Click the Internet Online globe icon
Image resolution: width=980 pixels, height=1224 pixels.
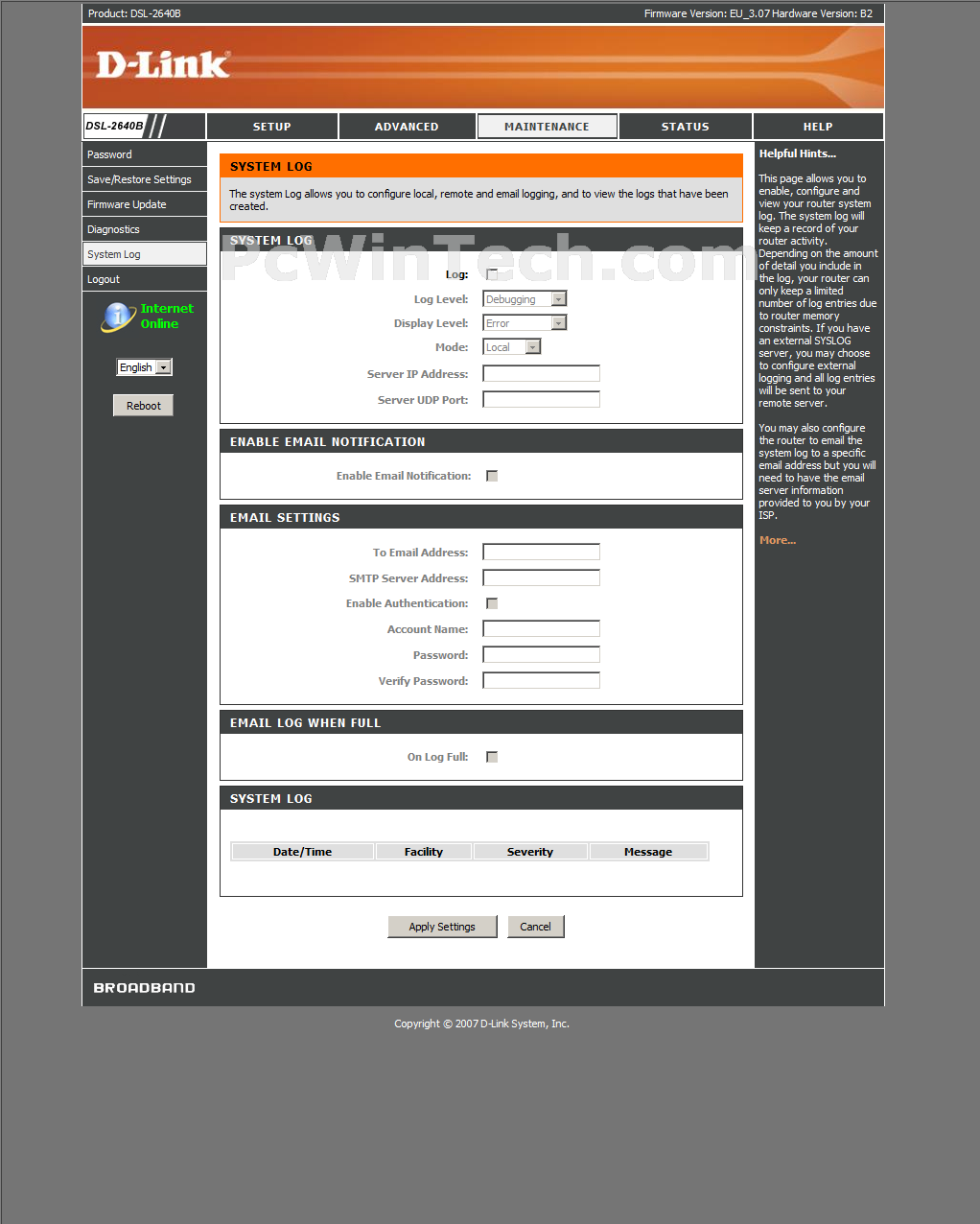[118, 317]
